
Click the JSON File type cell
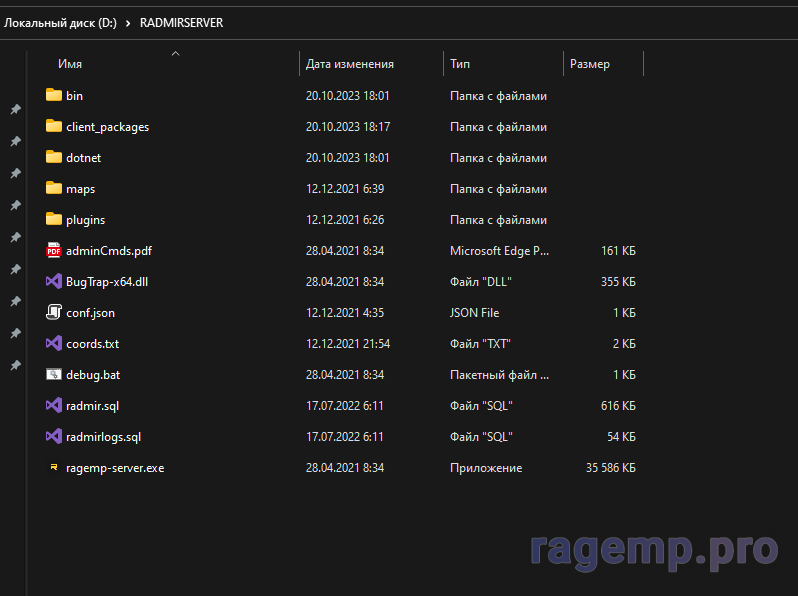click(x=474, y=313)
